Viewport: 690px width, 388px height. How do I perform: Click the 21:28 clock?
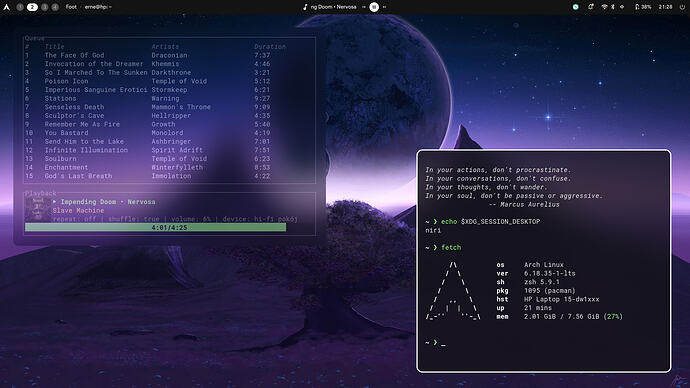665,7
